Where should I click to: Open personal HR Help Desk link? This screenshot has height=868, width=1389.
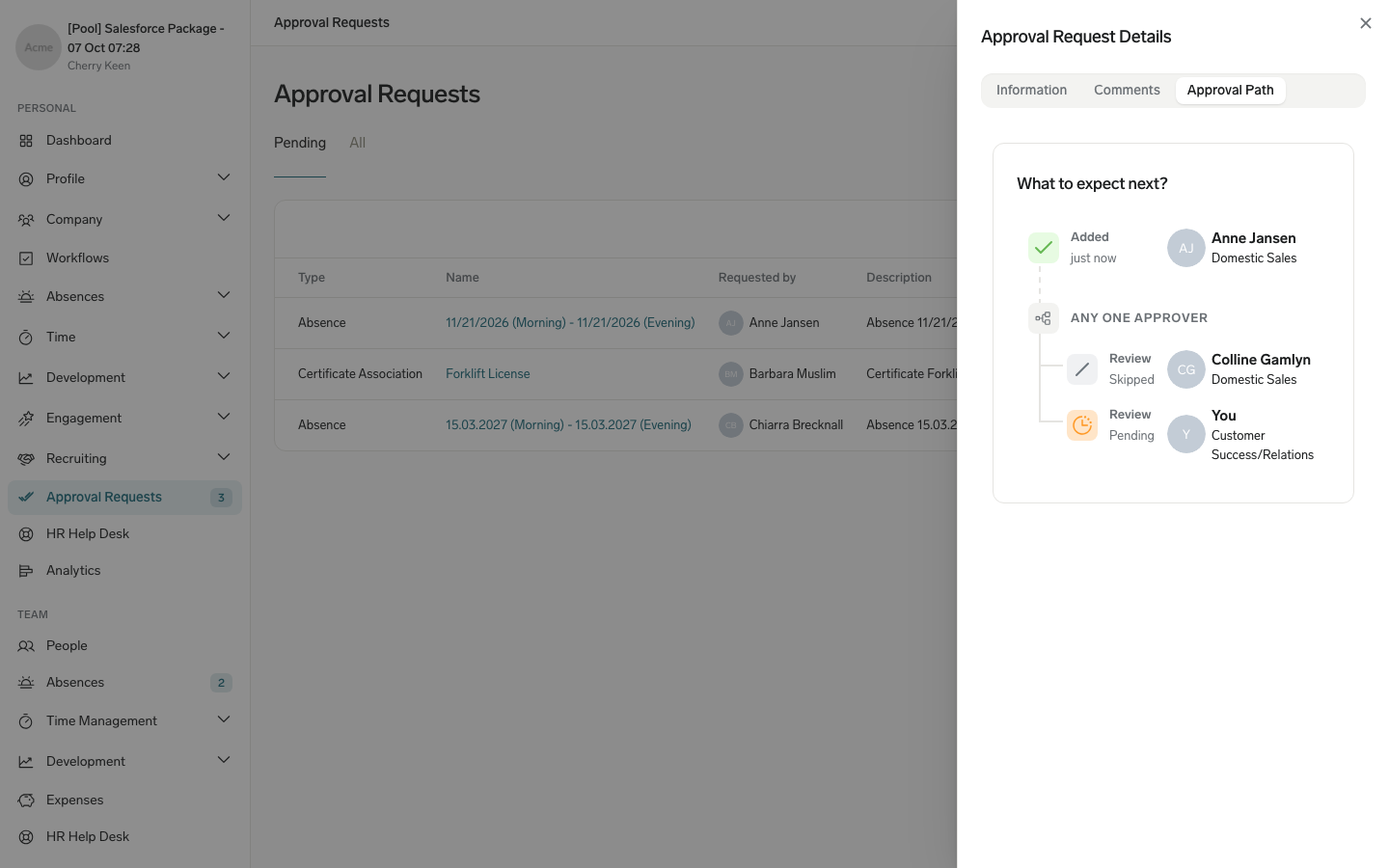coord(124,534)
